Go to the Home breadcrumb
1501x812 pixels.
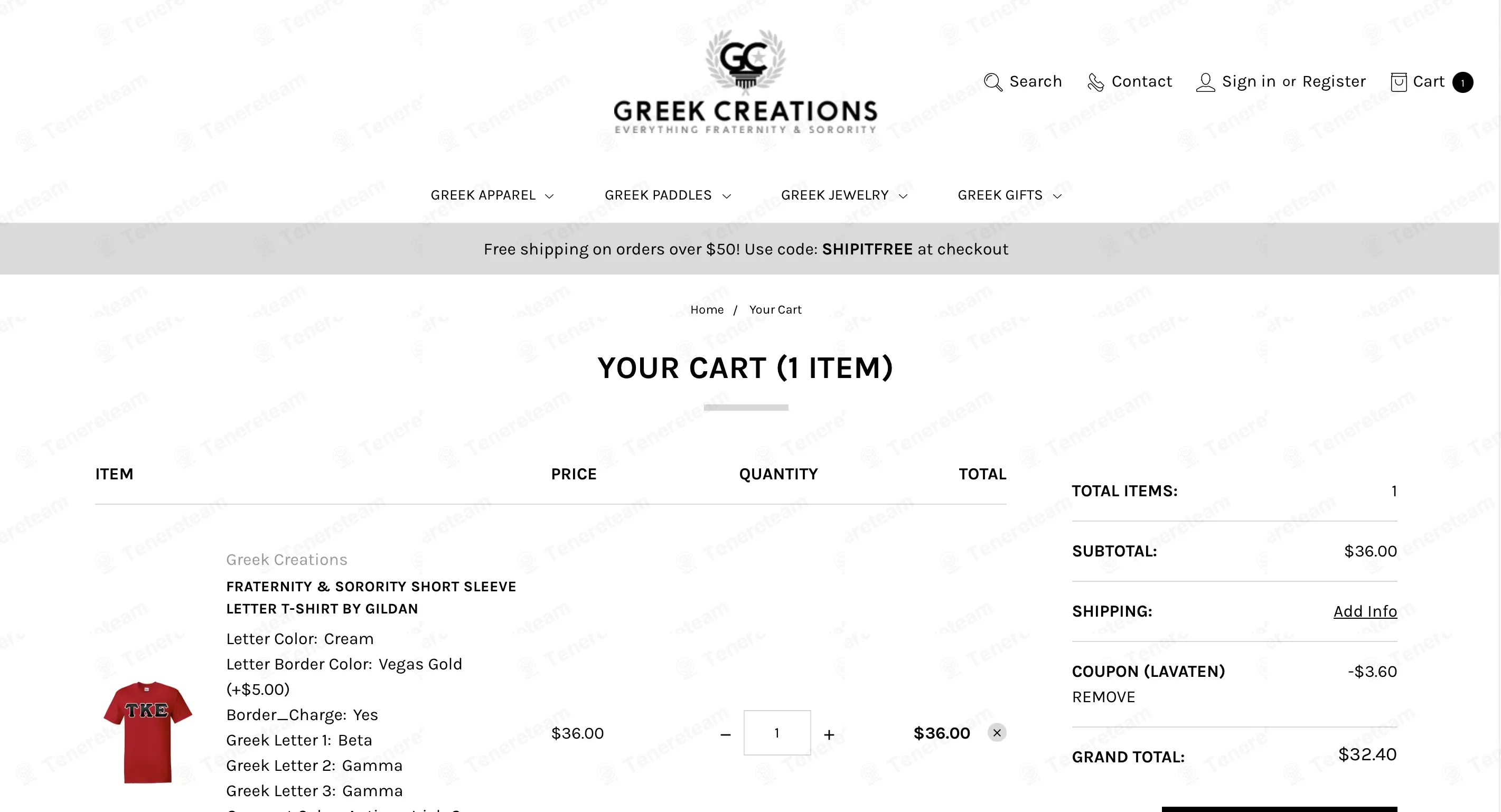click(x=707, y=309)
